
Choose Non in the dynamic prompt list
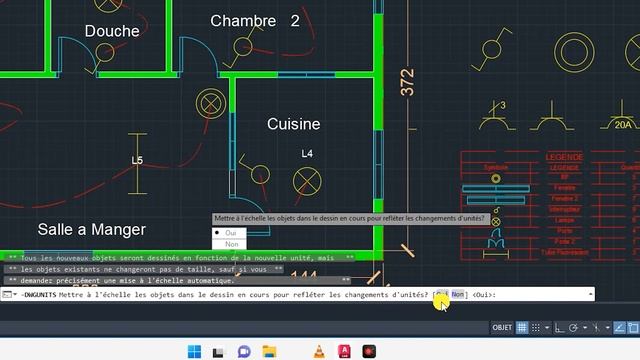pos(229,244)
